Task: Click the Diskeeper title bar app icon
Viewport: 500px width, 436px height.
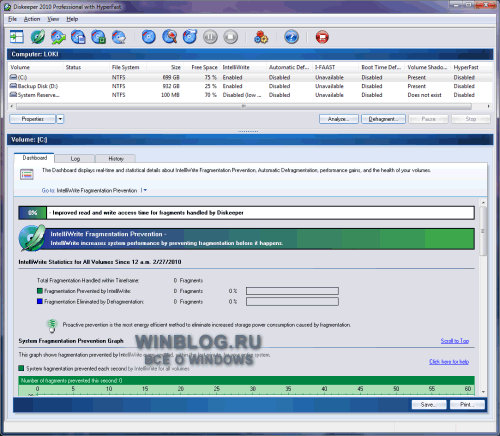Action: tap(7, 7)
